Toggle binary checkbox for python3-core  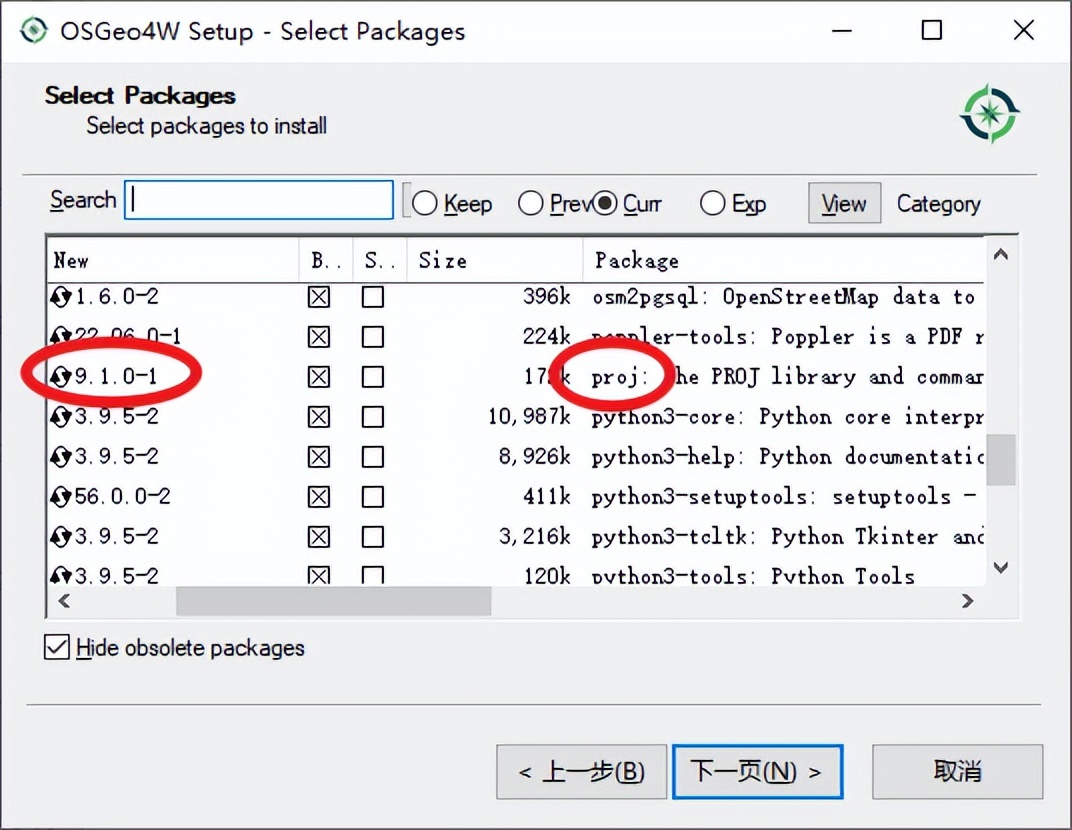(x=319, y=417)
